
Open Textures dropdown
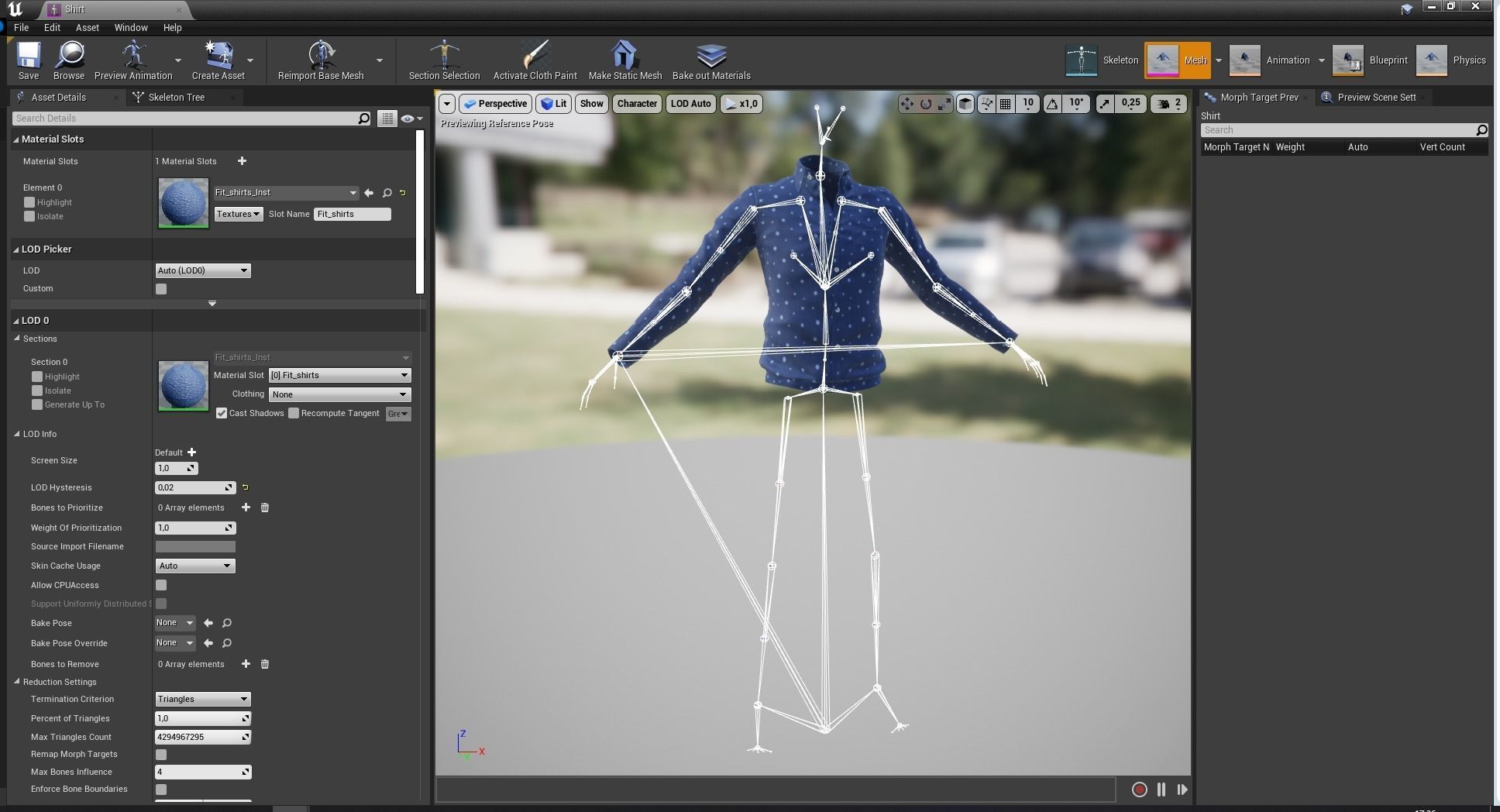(238, 214)
